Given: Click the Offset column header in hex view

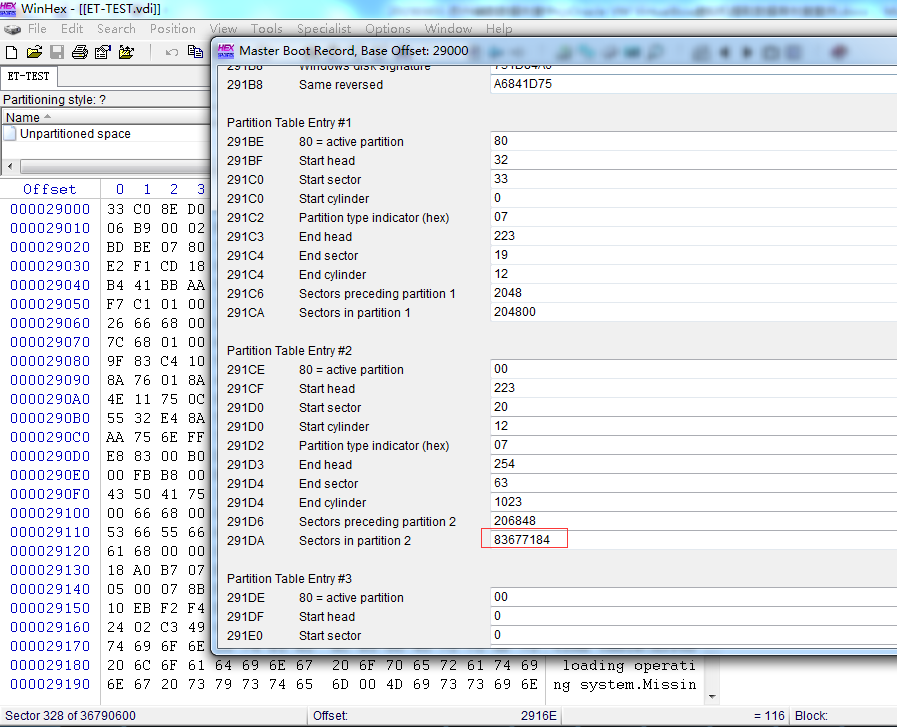Looking at the screenshot, I should pos(50,189).
